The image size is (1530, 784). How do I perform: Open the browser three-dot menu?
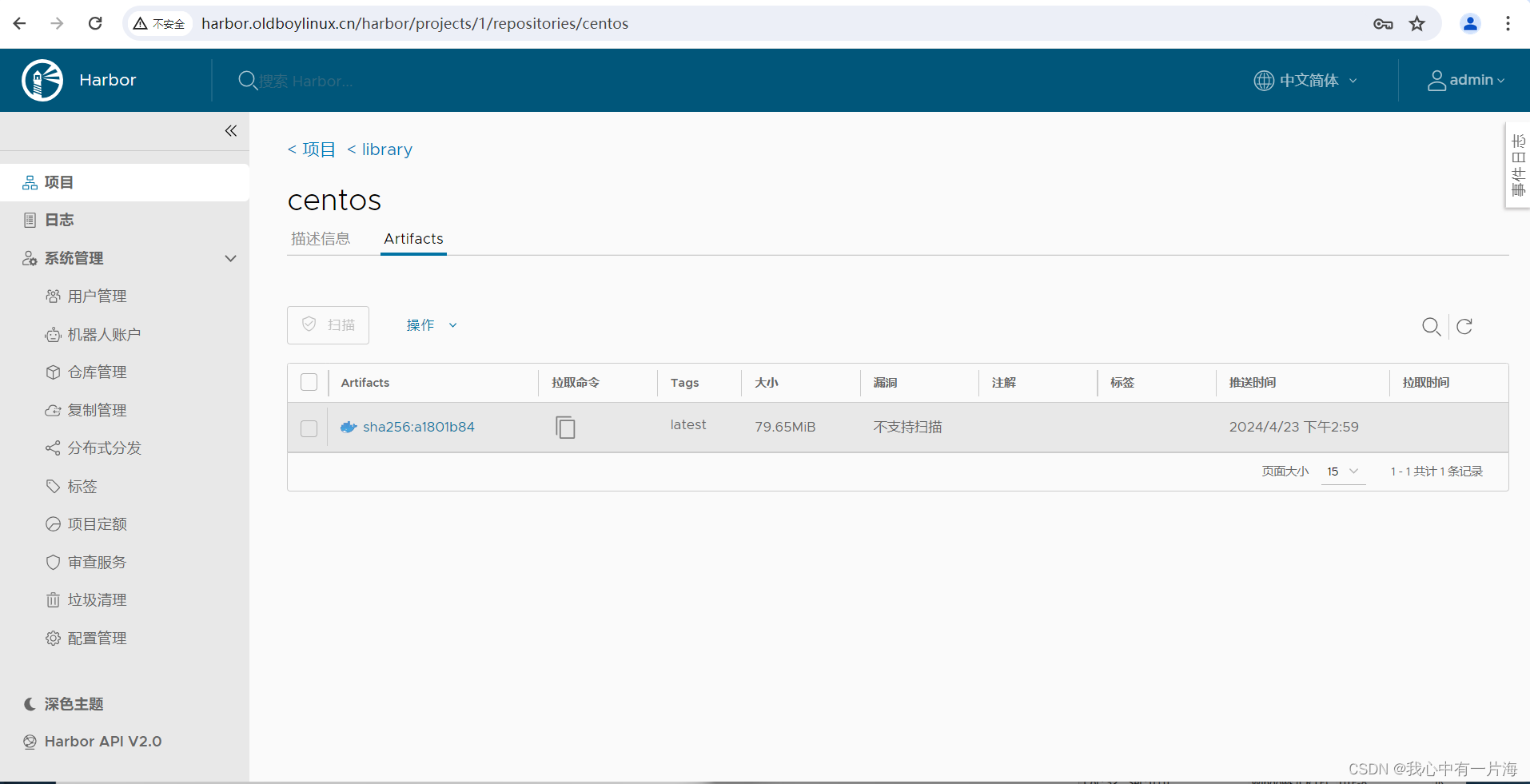pyautogui.click(x=1508, y=24)
